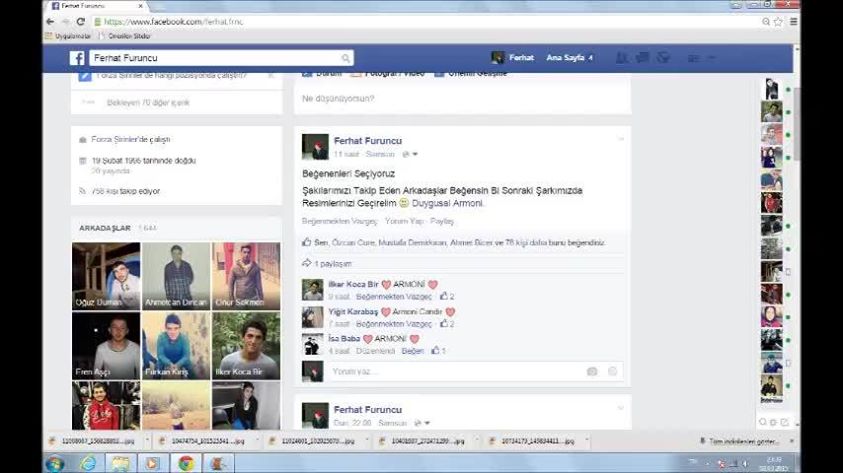The width and height of the screenshot is (843, 473).
Task: Open Windows Media Player from taskbar
Action: click(152, 463)
